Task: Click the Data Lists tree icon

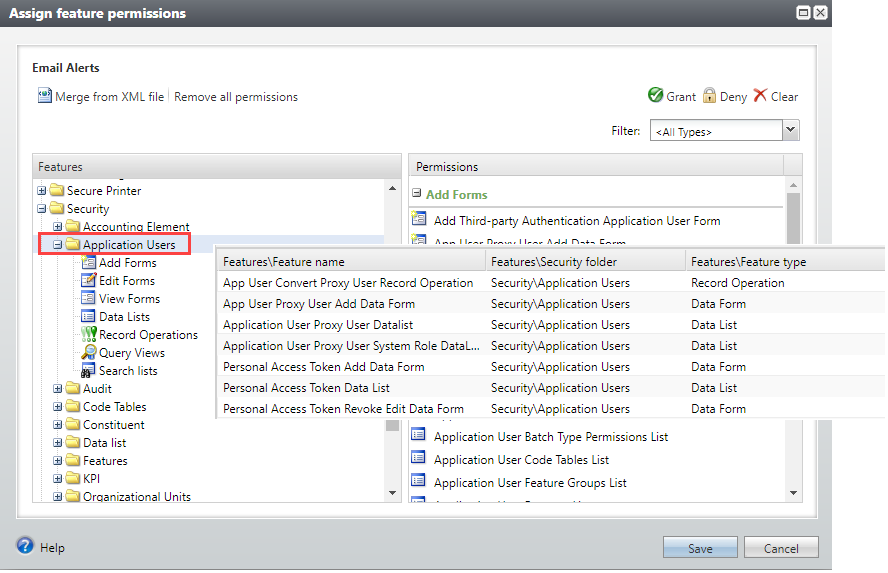Action: click(x=88, y=316)
